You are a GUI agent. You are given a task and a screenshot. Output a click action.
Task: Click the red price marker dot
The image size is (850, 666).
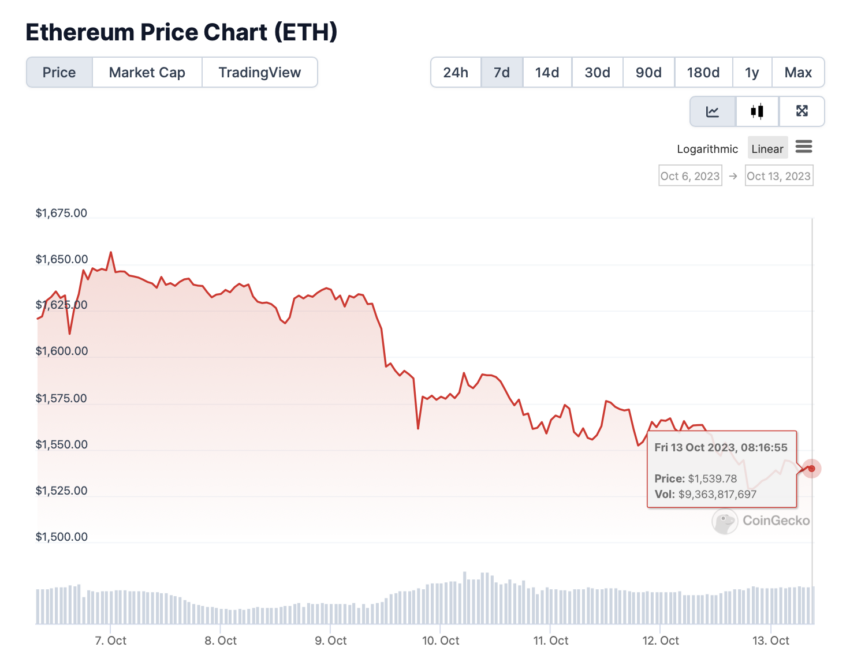coord(811,468)
